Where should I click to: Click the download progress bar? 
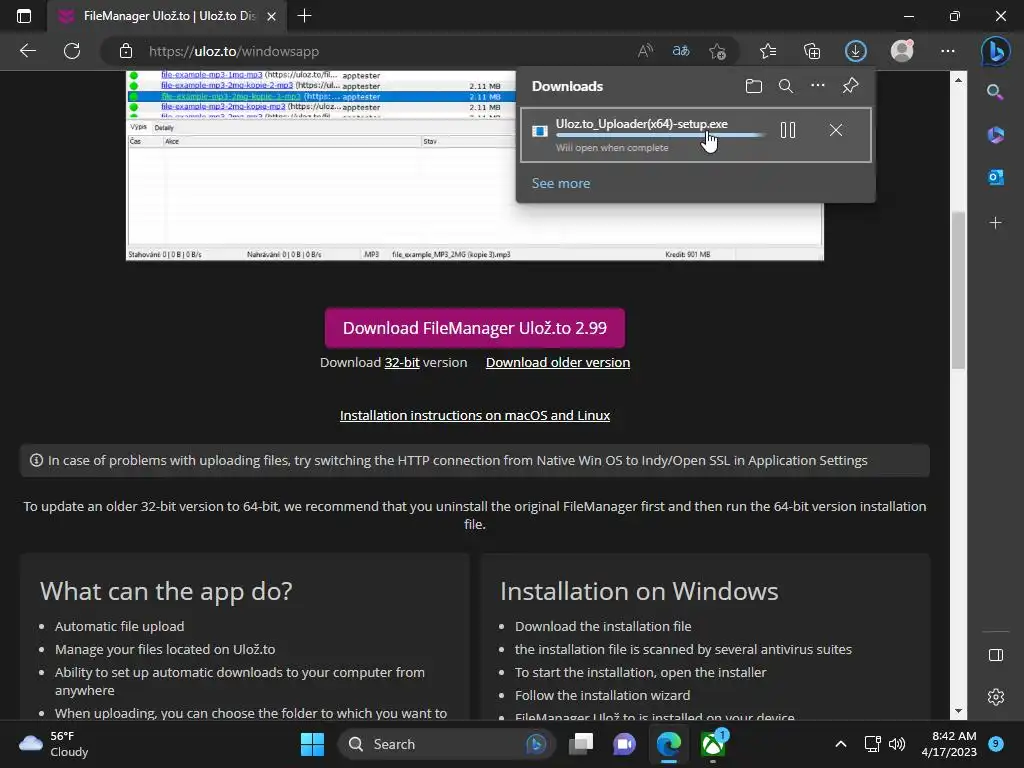(x=660, y=135)
